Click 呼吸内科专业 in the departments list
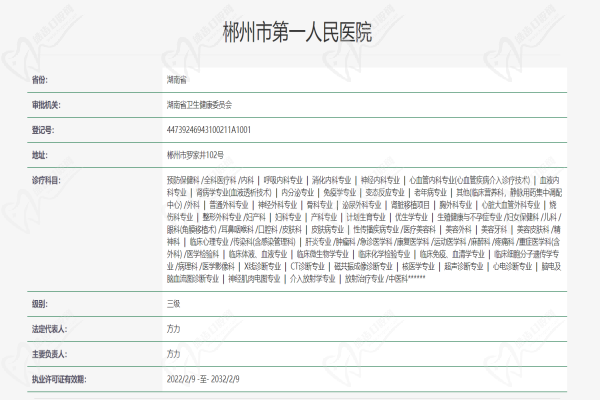The width and height of the screenshot is (600, 400). 283,180
